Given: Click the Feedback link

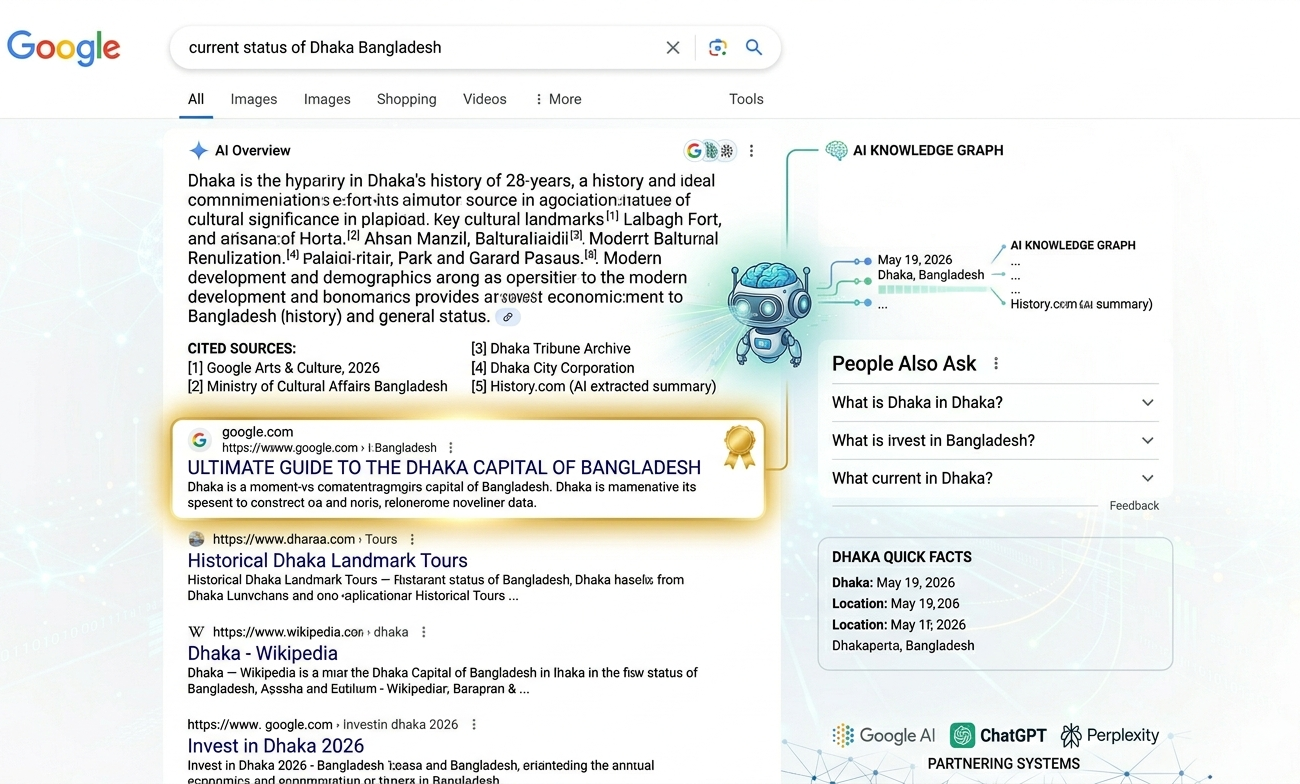Looking at the screenshot, I should [x=1134, y=506].
